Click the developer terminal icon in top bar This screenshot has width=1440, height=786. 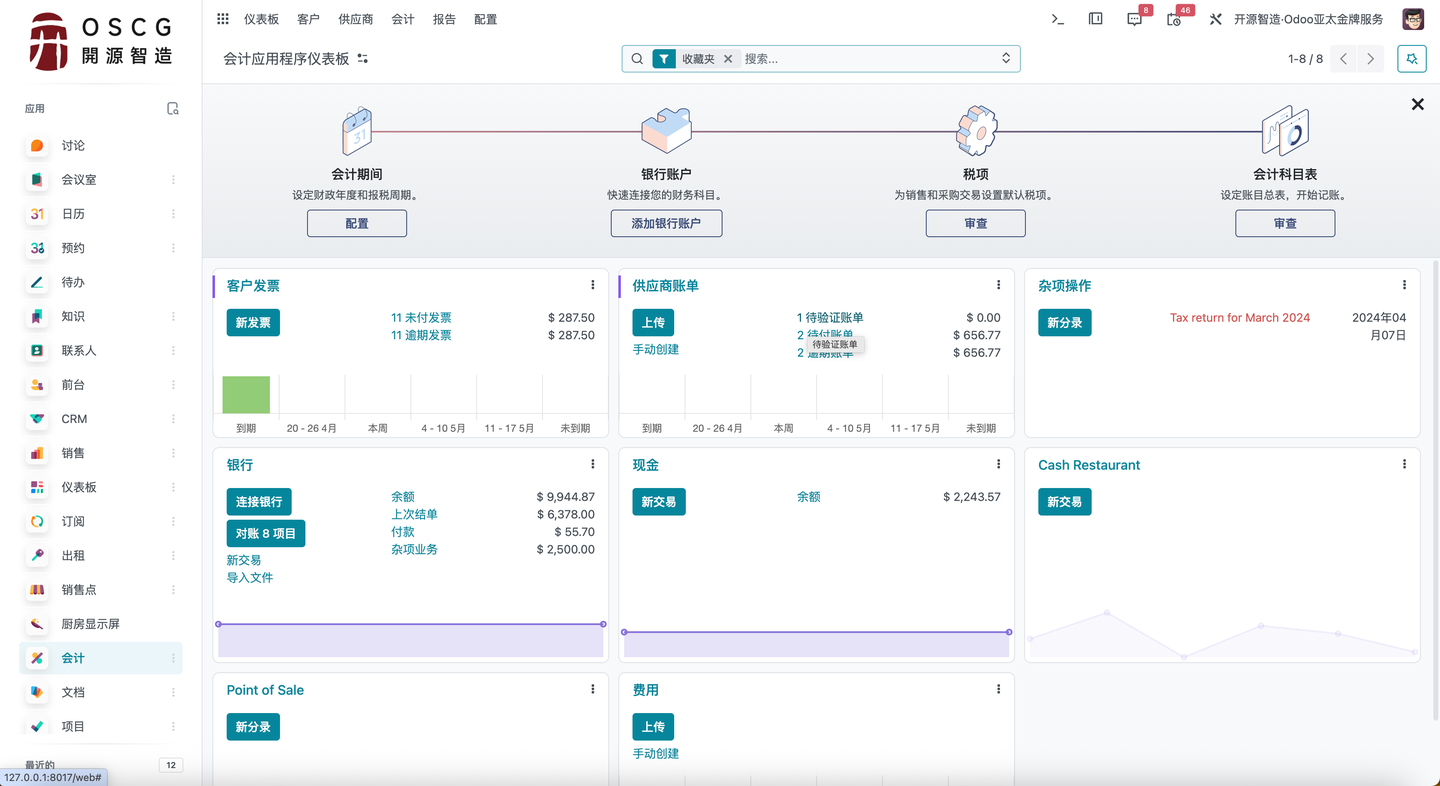coord(1057,18)
